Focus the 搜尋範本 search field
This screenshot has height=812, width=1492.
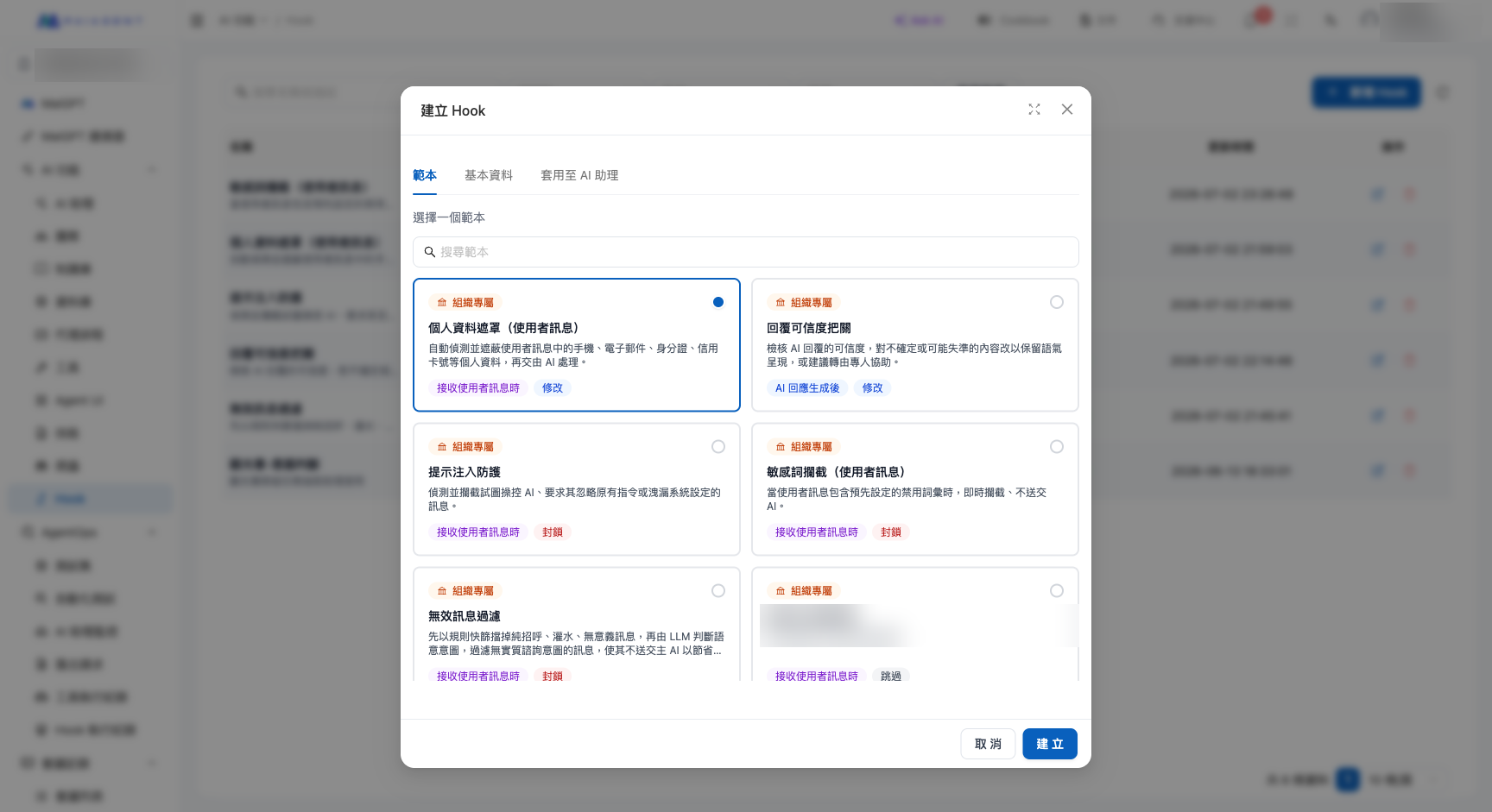pyautogui.click(x=746, y=252)
